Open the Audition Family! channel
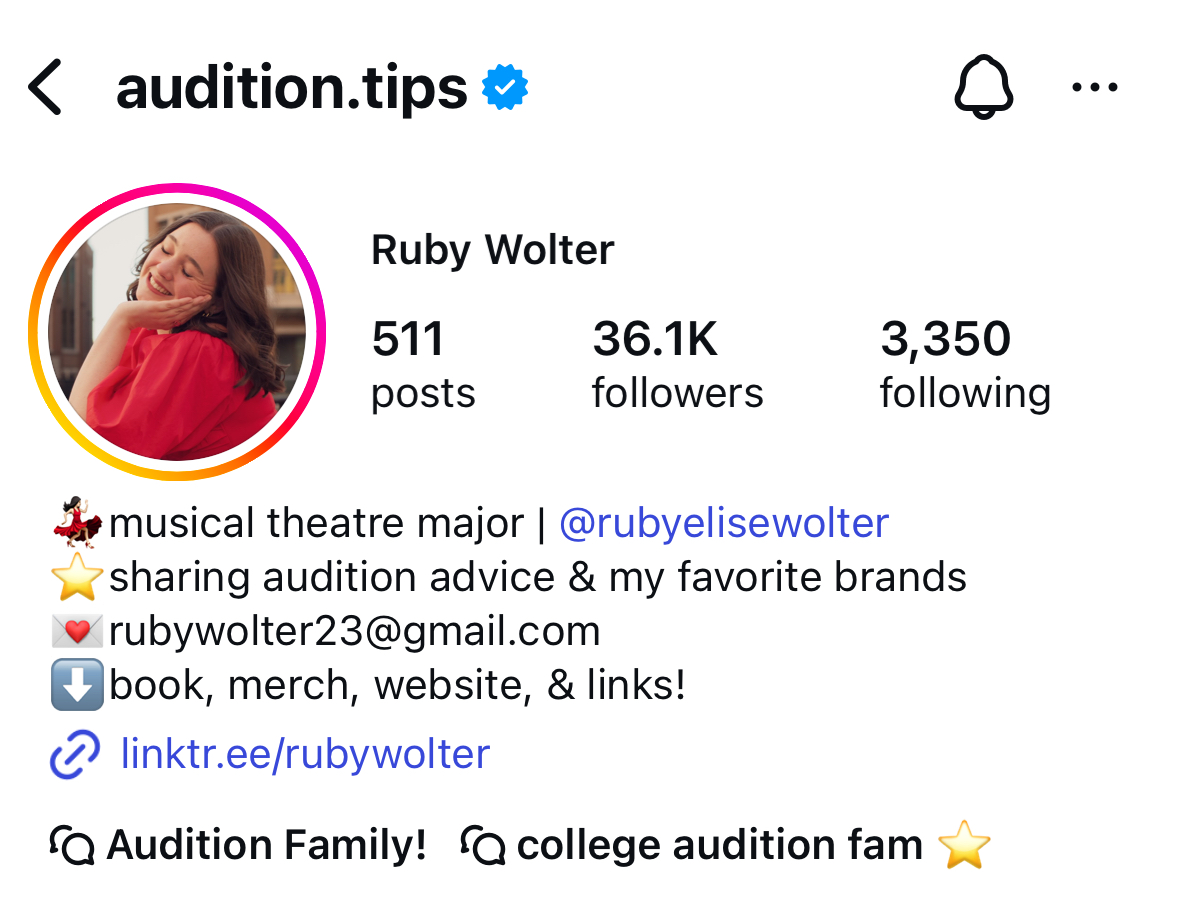Image resolution: width=1179 pixels, height=902 pixels. [266, 846]
